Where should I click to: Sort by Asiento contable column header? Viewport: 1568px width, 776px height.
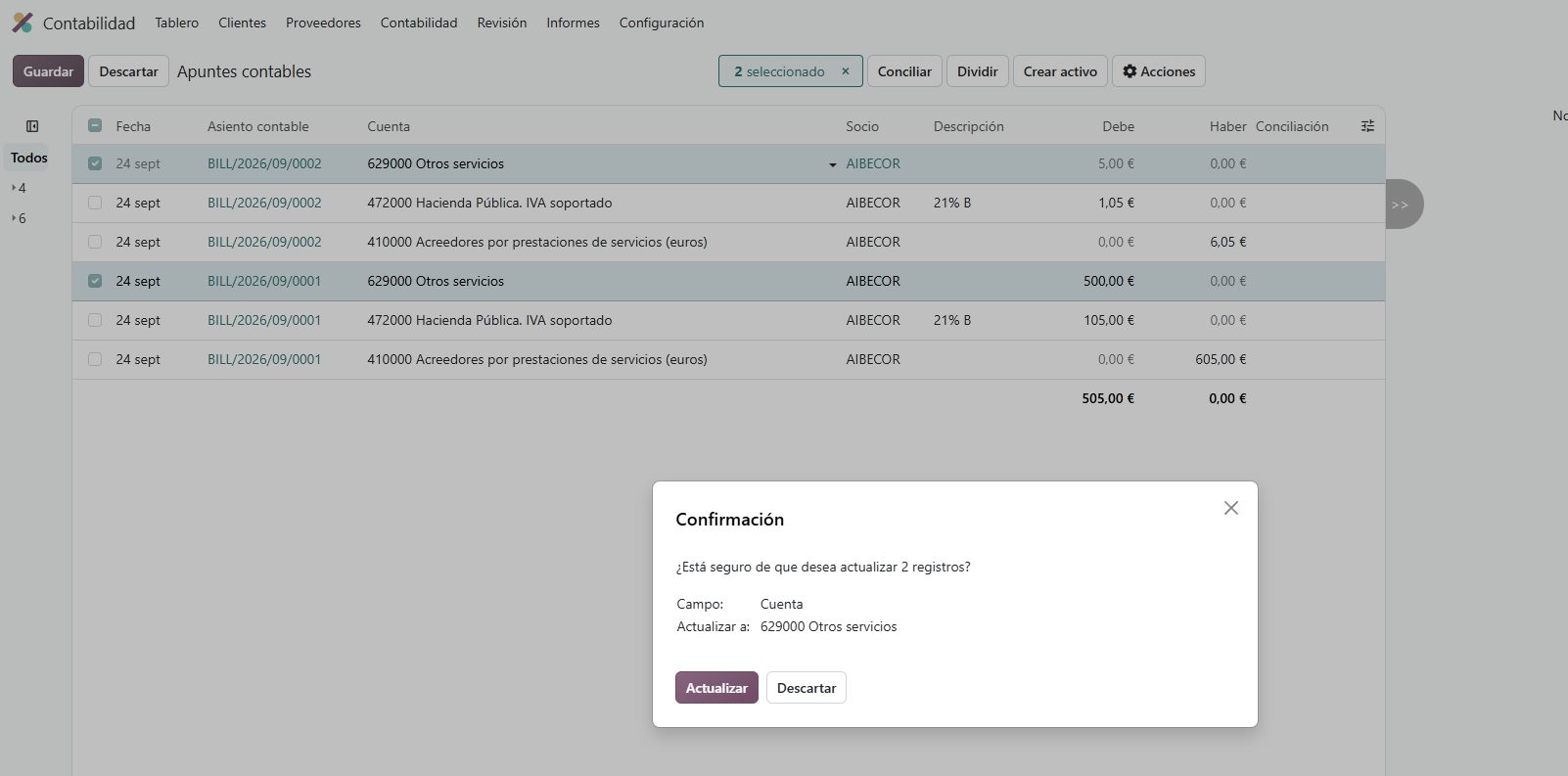pos(257,126)
